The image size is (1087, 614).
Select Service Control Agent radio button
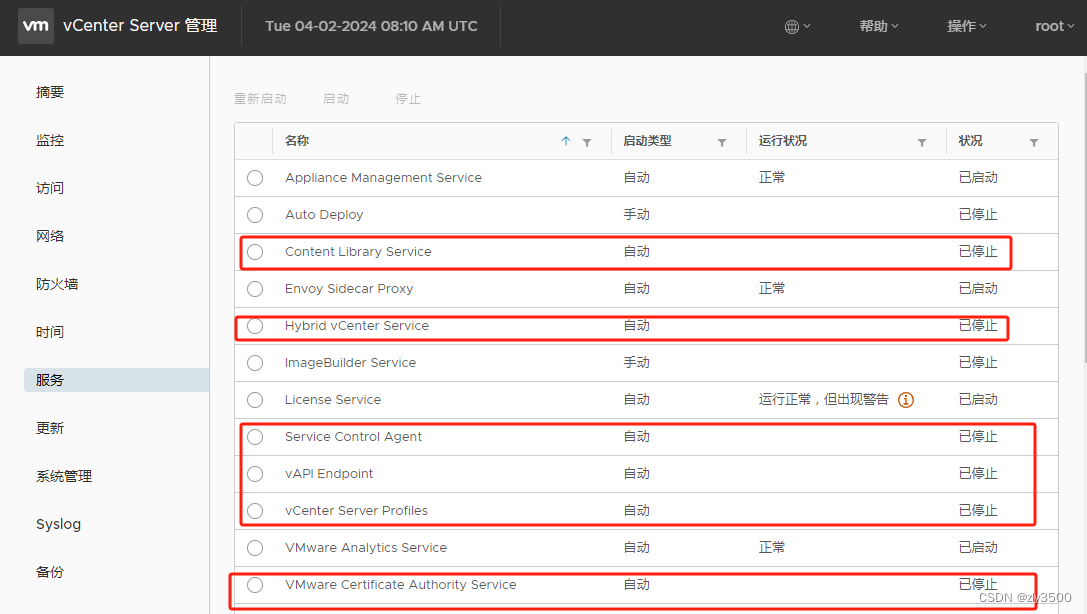255,437
